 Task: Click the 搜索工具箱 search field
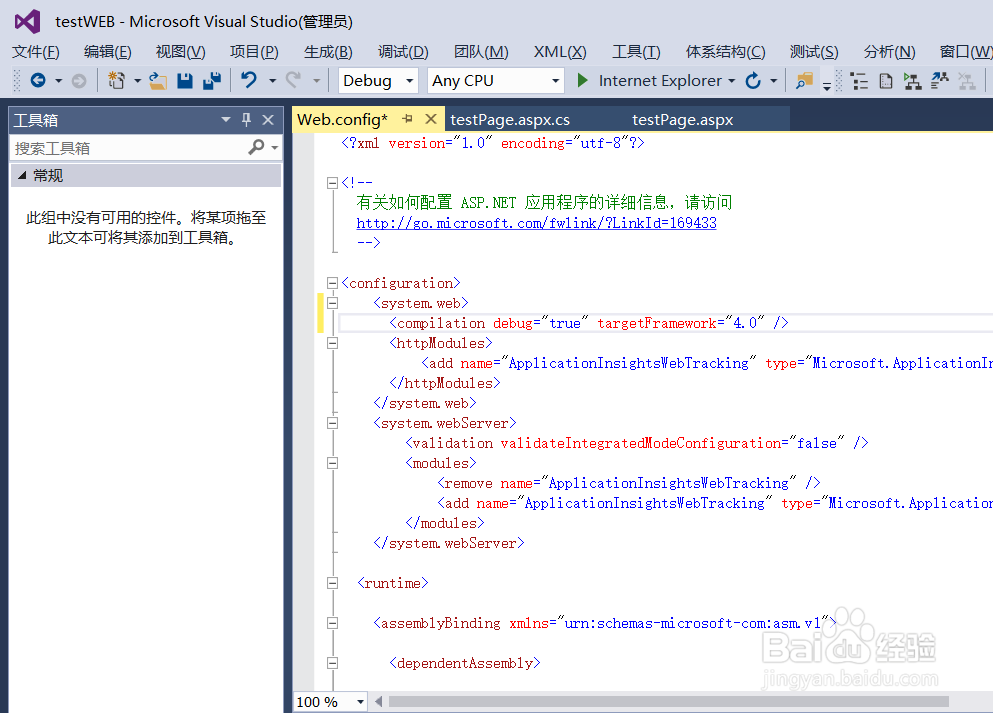pyautogui.click(x=130, y=148)
